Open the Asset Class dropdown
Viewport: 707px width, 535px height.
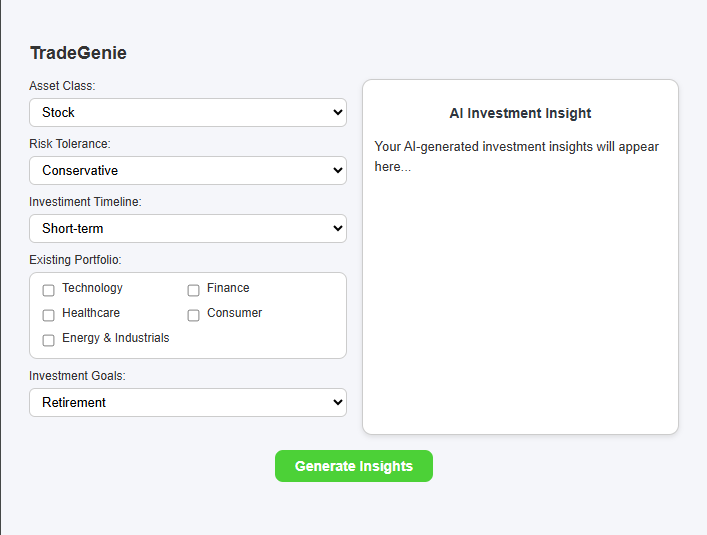[x=188, y=113]
